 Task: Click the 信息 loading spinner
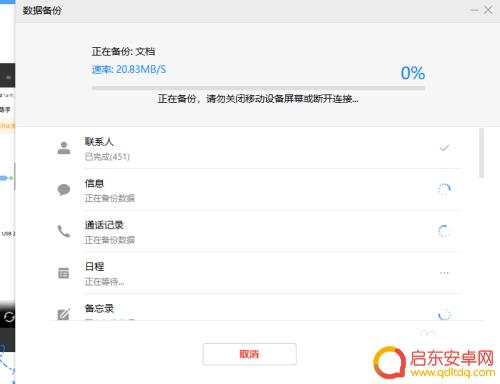click(x=444, y=189)
